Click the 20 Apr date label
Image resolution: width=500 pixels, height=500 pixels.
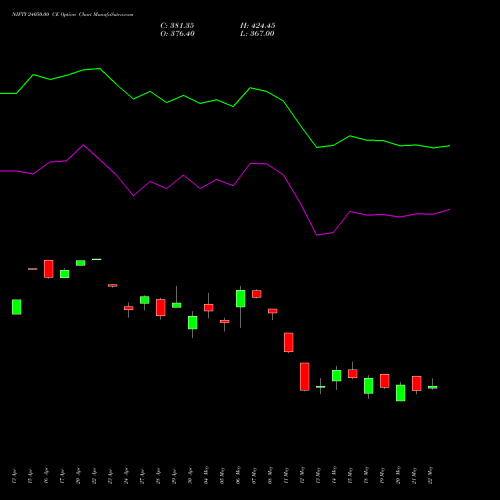[x=78, y=476]
